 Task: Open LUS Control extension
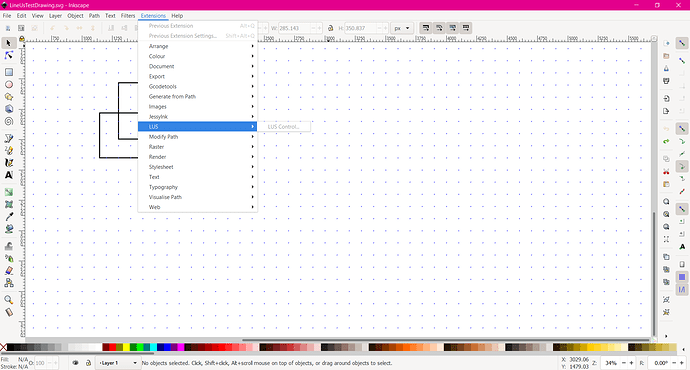point(283,127)
